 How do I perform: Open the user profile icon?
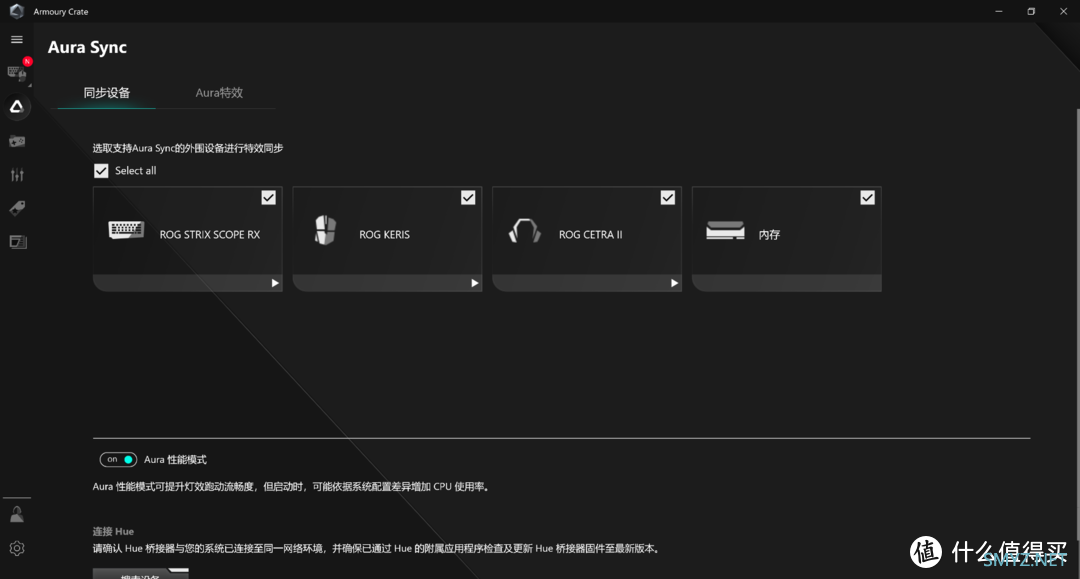pos(17,514)
